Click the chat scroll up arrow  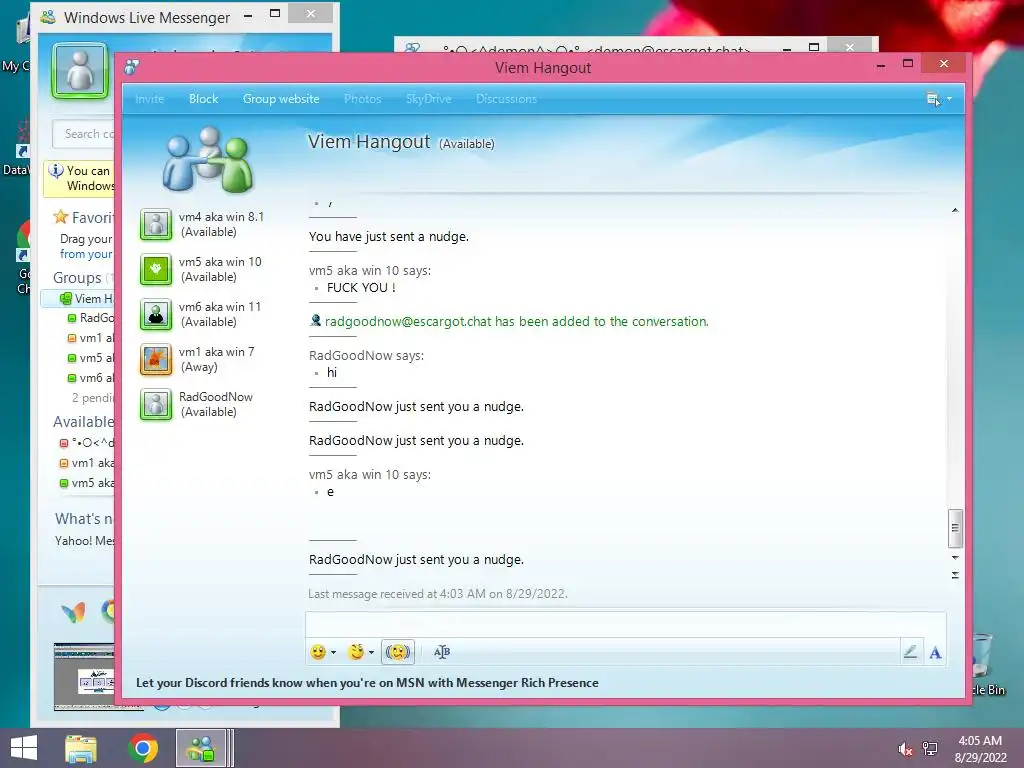[x=955, y=210]
